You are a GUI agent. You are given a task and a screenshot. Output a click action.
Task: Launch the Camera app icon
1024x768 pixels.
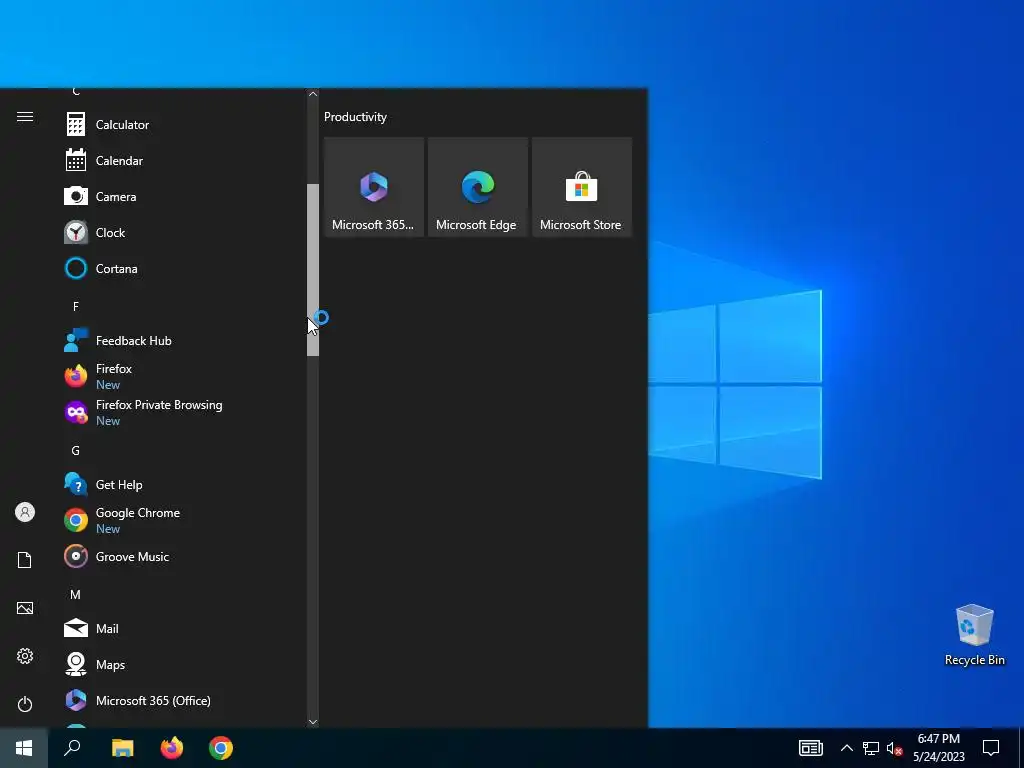(x=76, y=196)
